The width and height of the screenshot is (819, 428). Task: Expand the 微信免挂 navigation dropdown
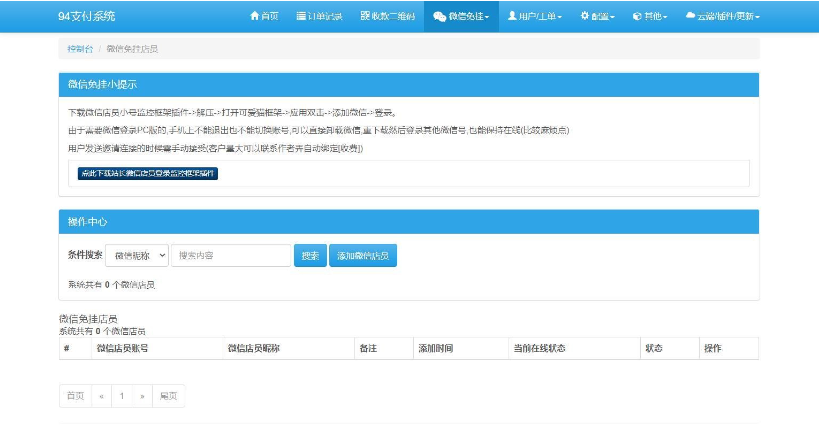coord(461,16)
